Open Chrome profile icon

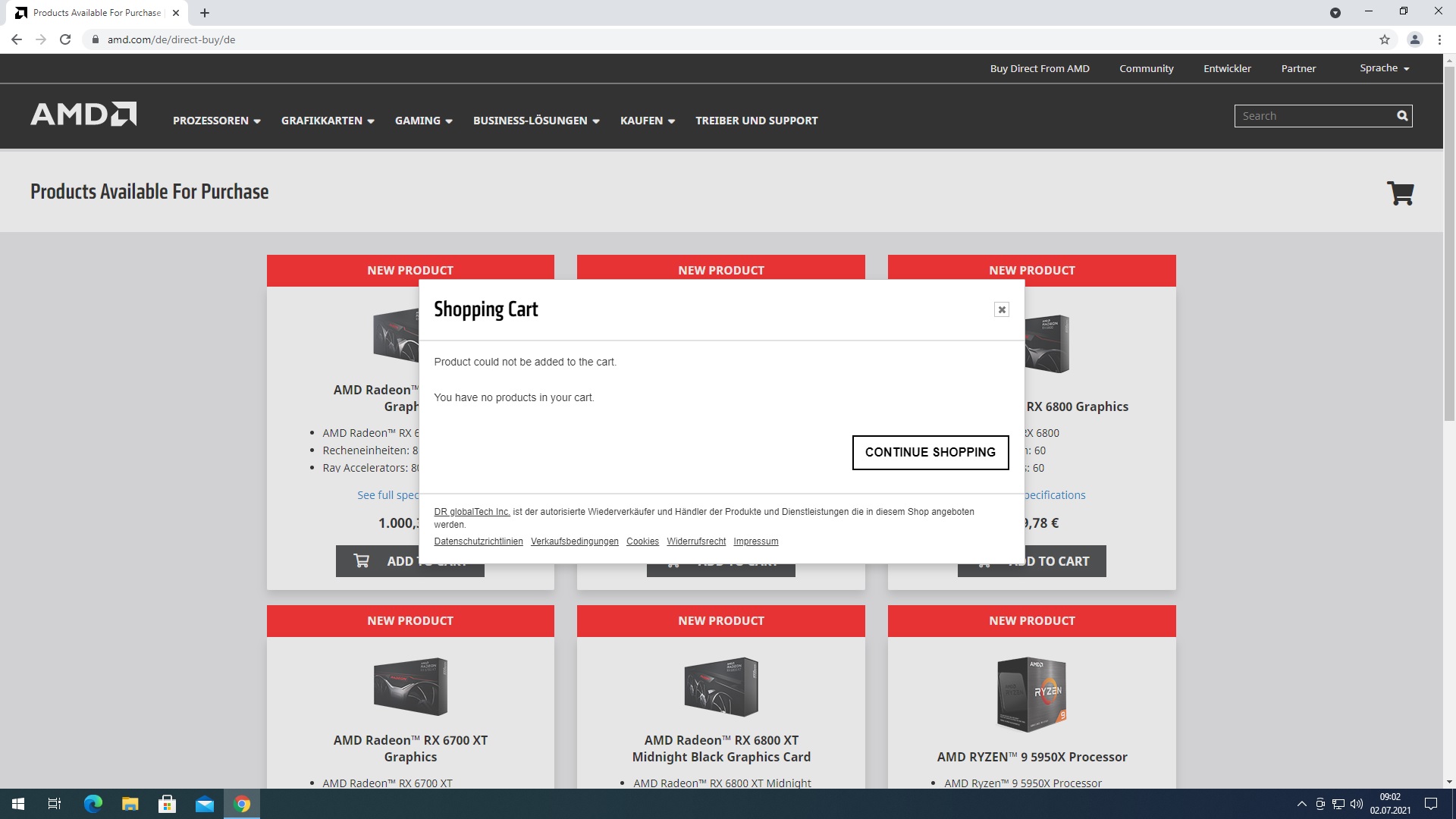pos(1414,39)
